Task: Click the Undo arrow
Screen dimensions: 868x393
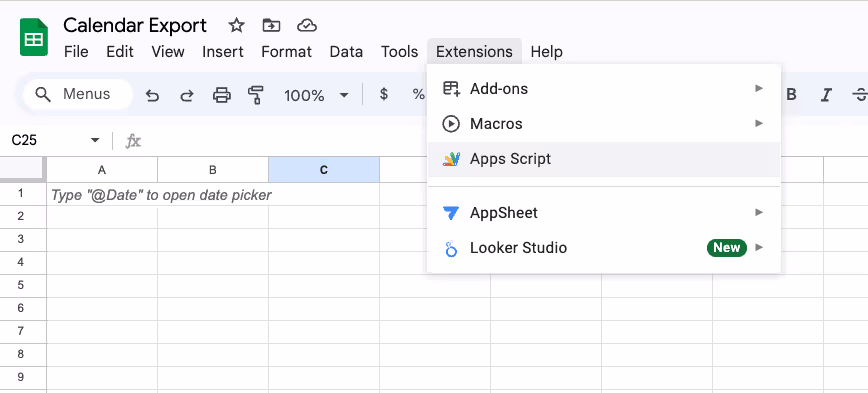Action: (152, 96)
